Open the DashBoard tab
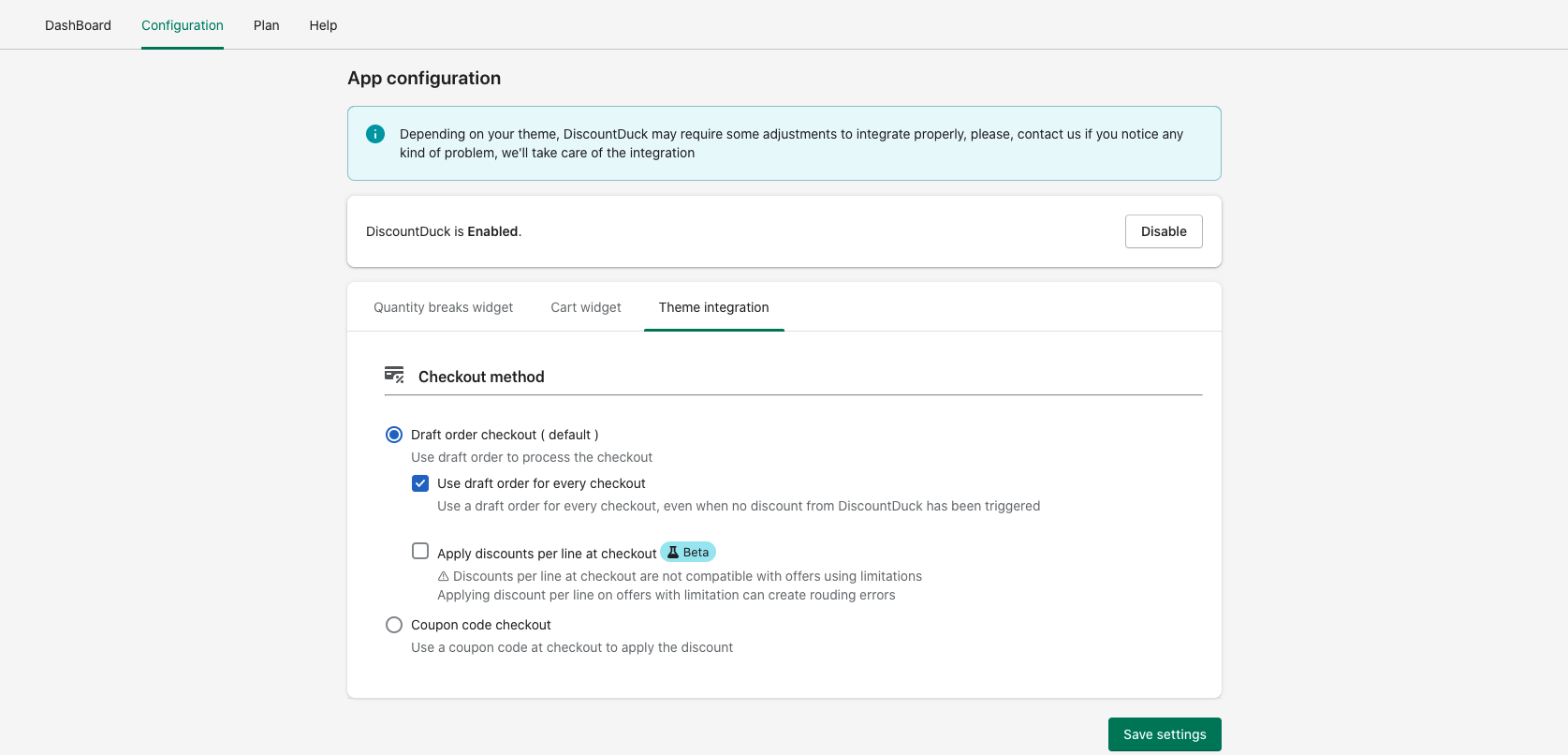 coord(78,25)
